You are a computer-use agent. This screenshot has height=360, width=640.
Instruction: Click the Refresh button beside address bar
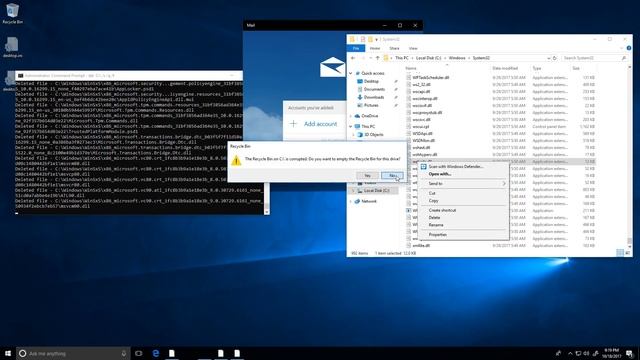pyautogui.click(x=554, y=58)
